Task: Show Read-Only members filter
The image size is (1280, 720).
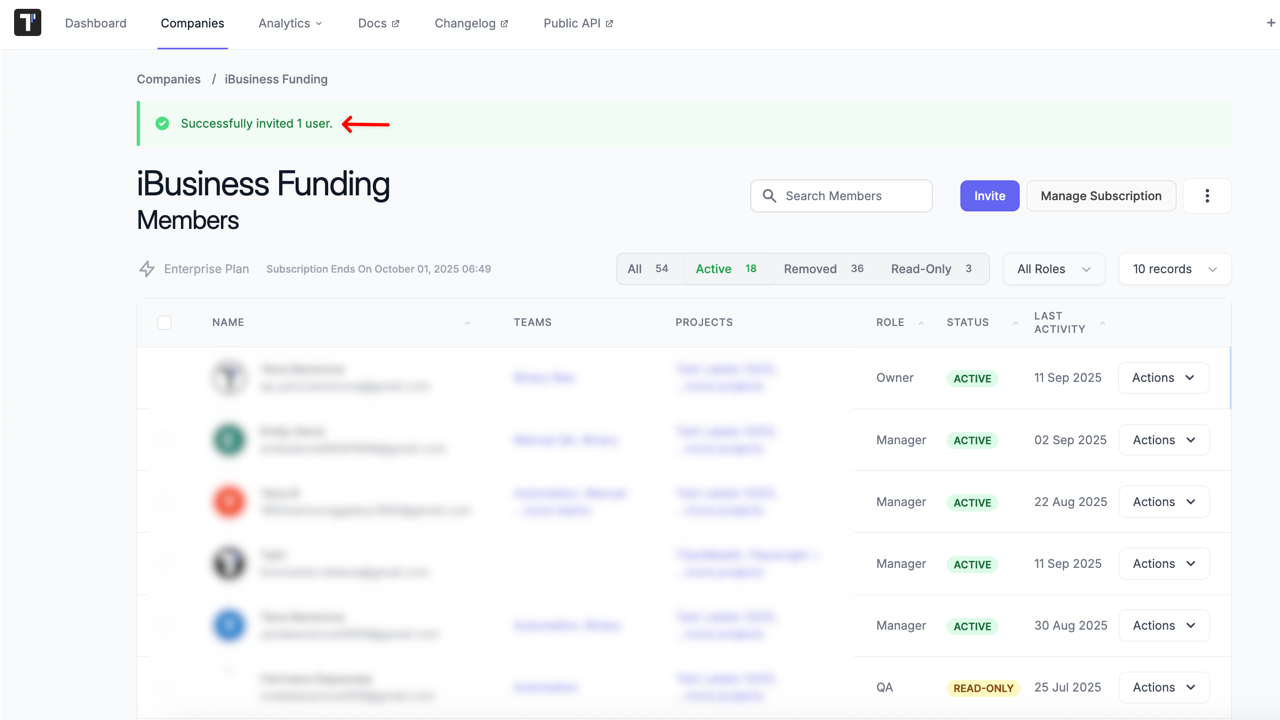Action: click(x=931, y=269)
